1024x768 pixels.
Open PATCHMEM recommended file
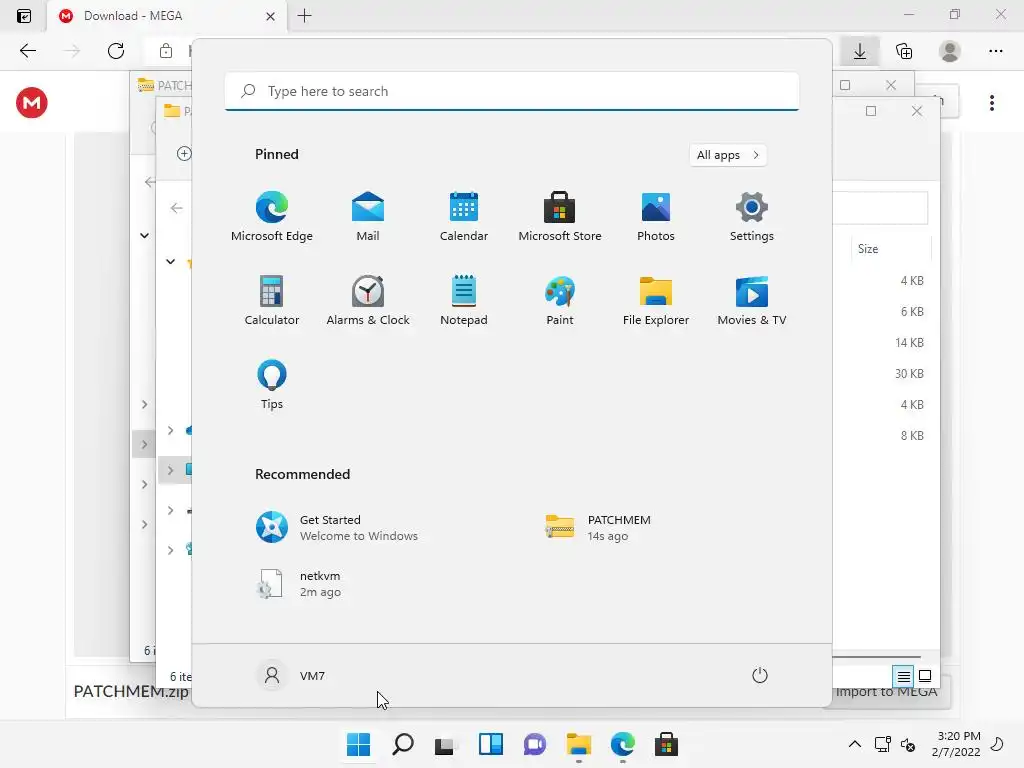point(598,528)
